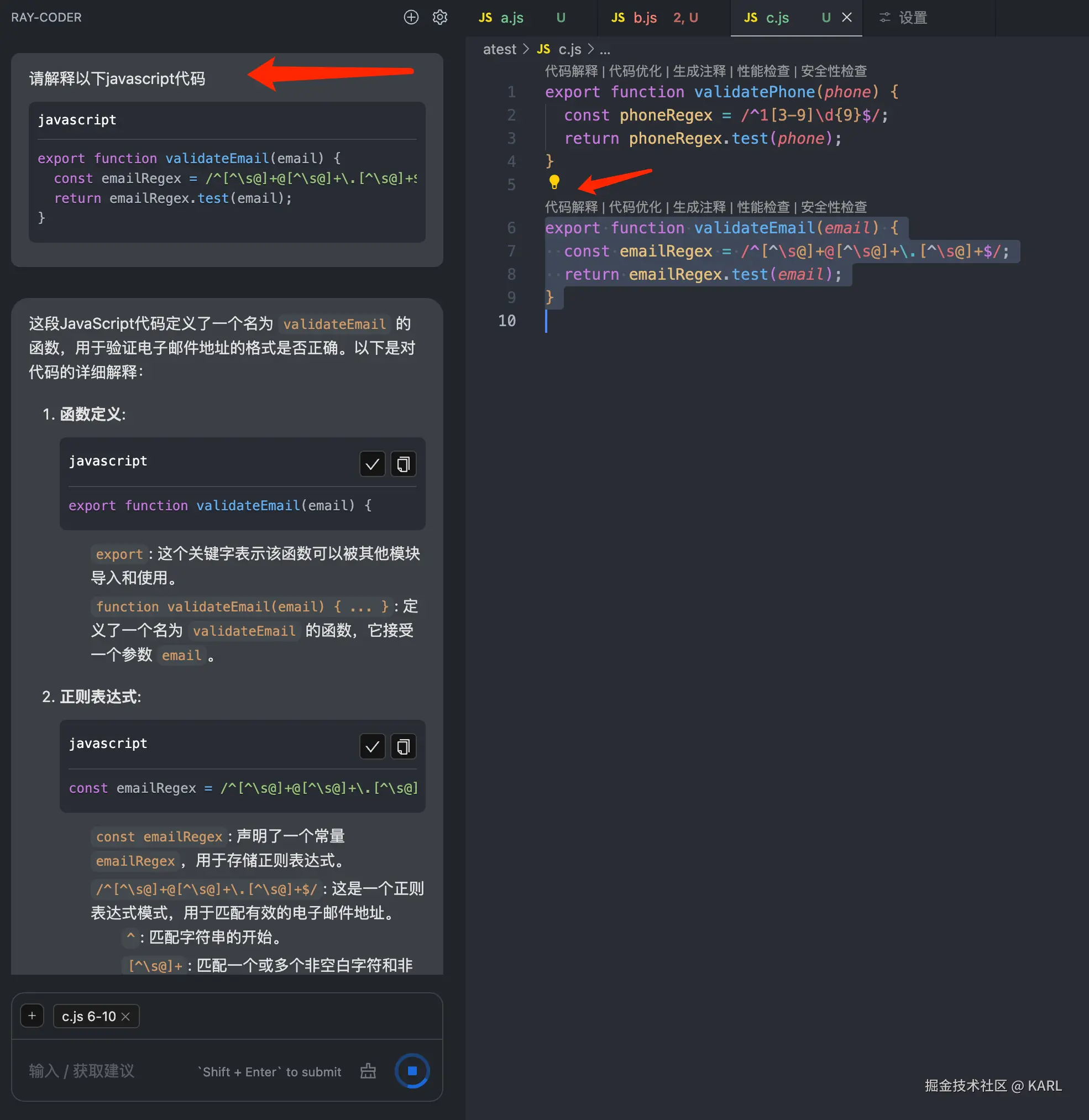Switch to the a.js tab

[511, 18]
